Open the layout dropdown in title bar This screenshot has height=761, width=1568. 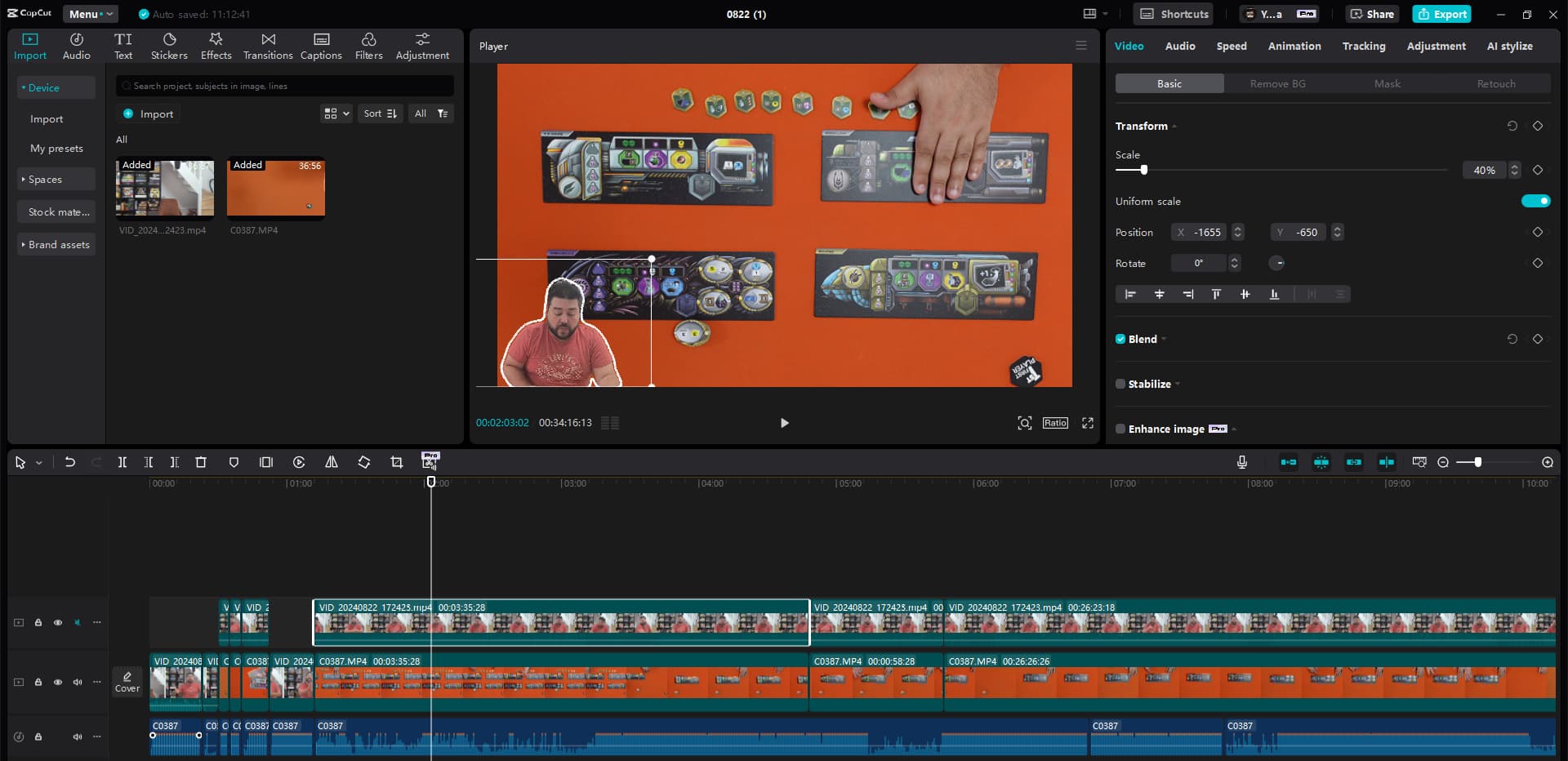click(x=1095, y=14)
